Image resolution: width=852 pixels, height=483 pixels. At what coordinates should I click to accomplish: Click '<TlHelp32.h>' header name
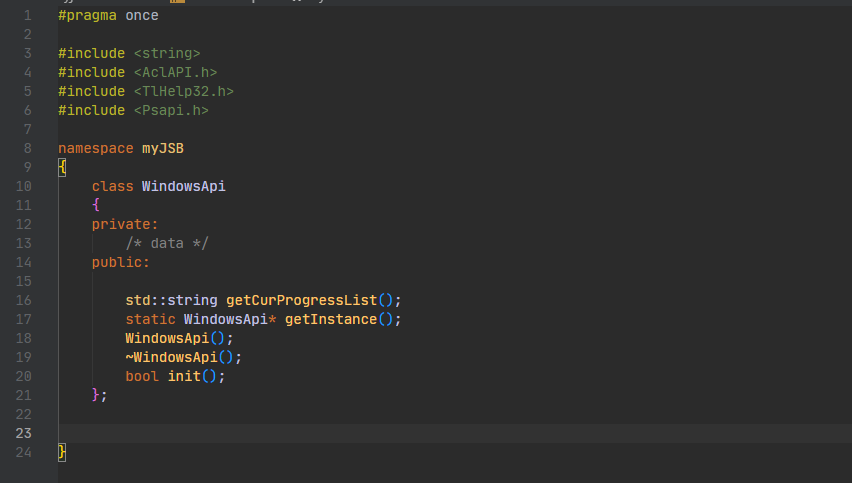pyautogui.click(x=184, y=91)
